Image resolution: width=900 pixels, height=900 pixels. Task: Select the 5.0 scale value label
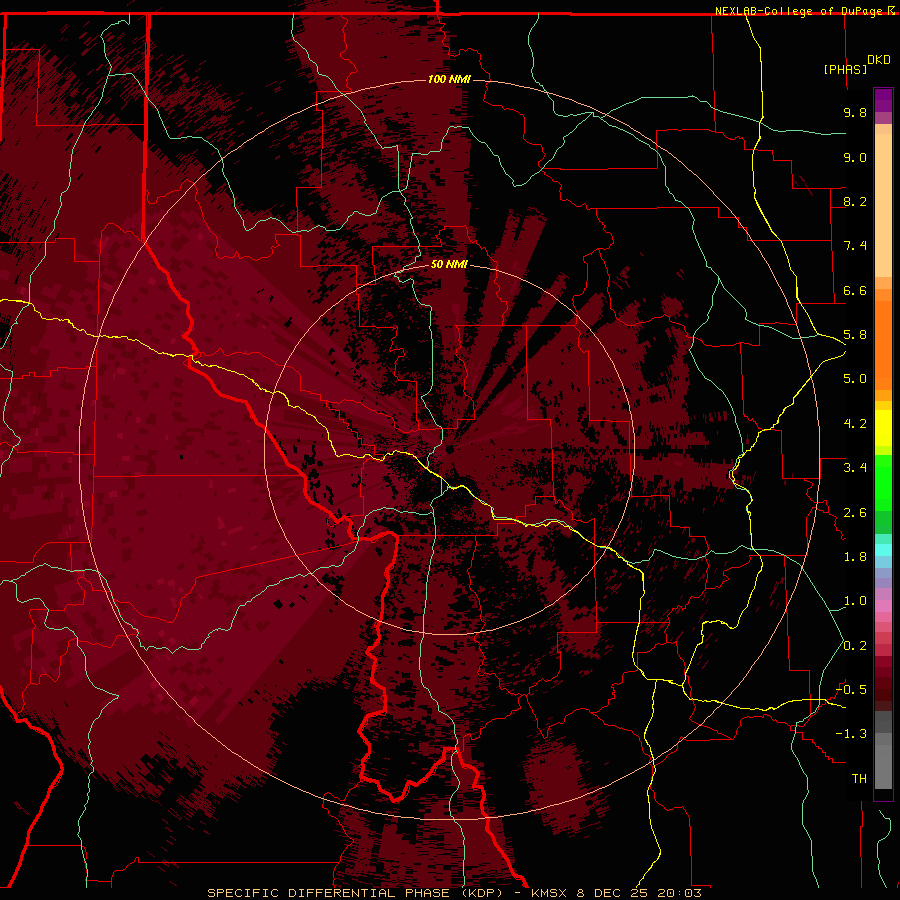(855, 379)
